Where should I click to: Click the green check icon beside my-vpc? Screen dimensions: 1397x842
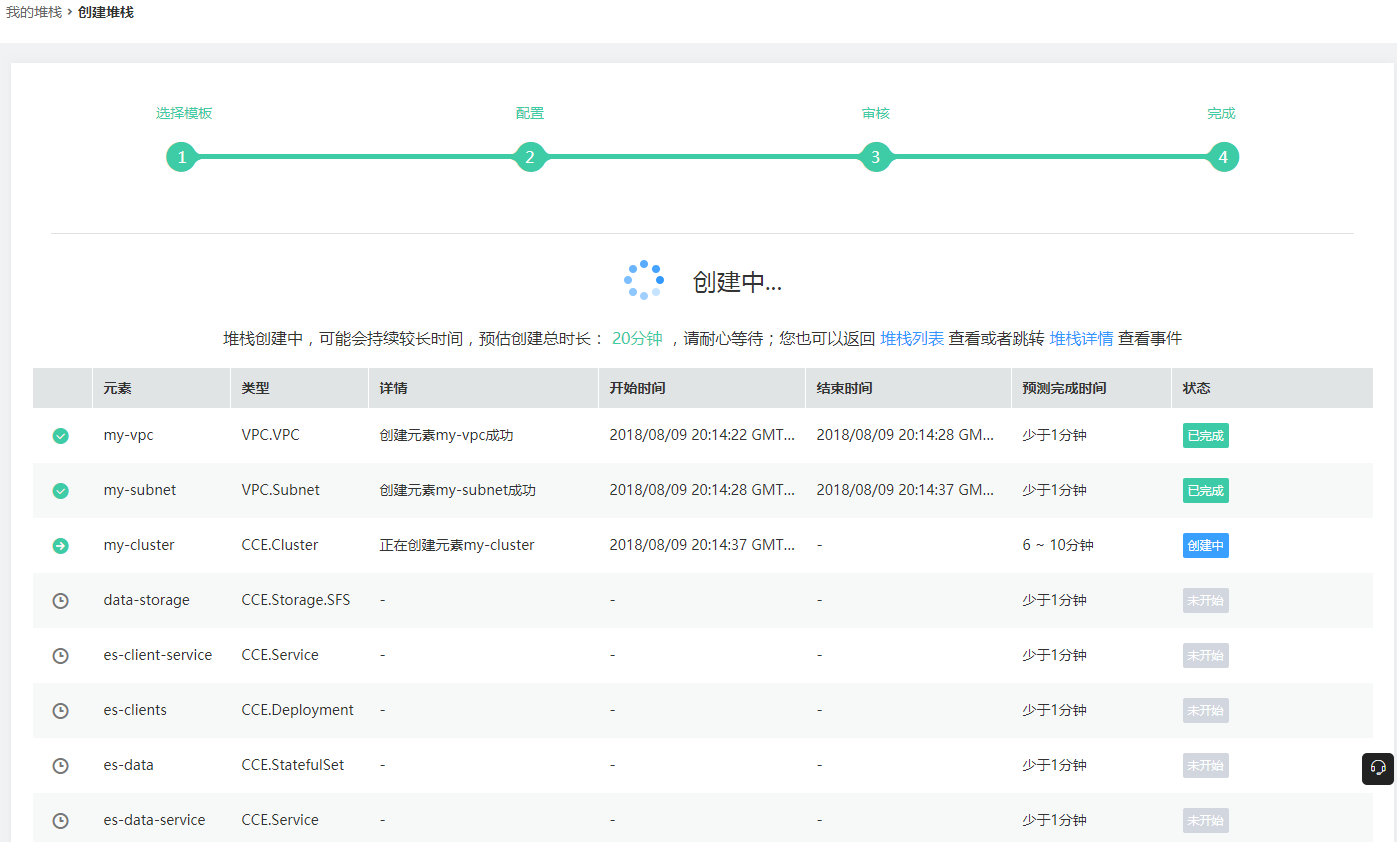pos(61,436)
